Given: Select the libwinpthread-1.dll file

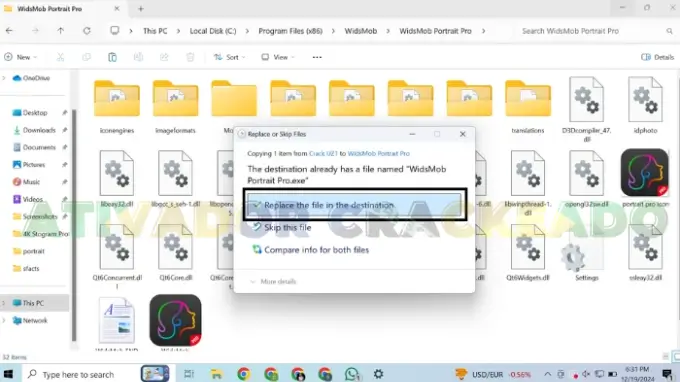Looking at the screenshot, I should click(528, 183).
